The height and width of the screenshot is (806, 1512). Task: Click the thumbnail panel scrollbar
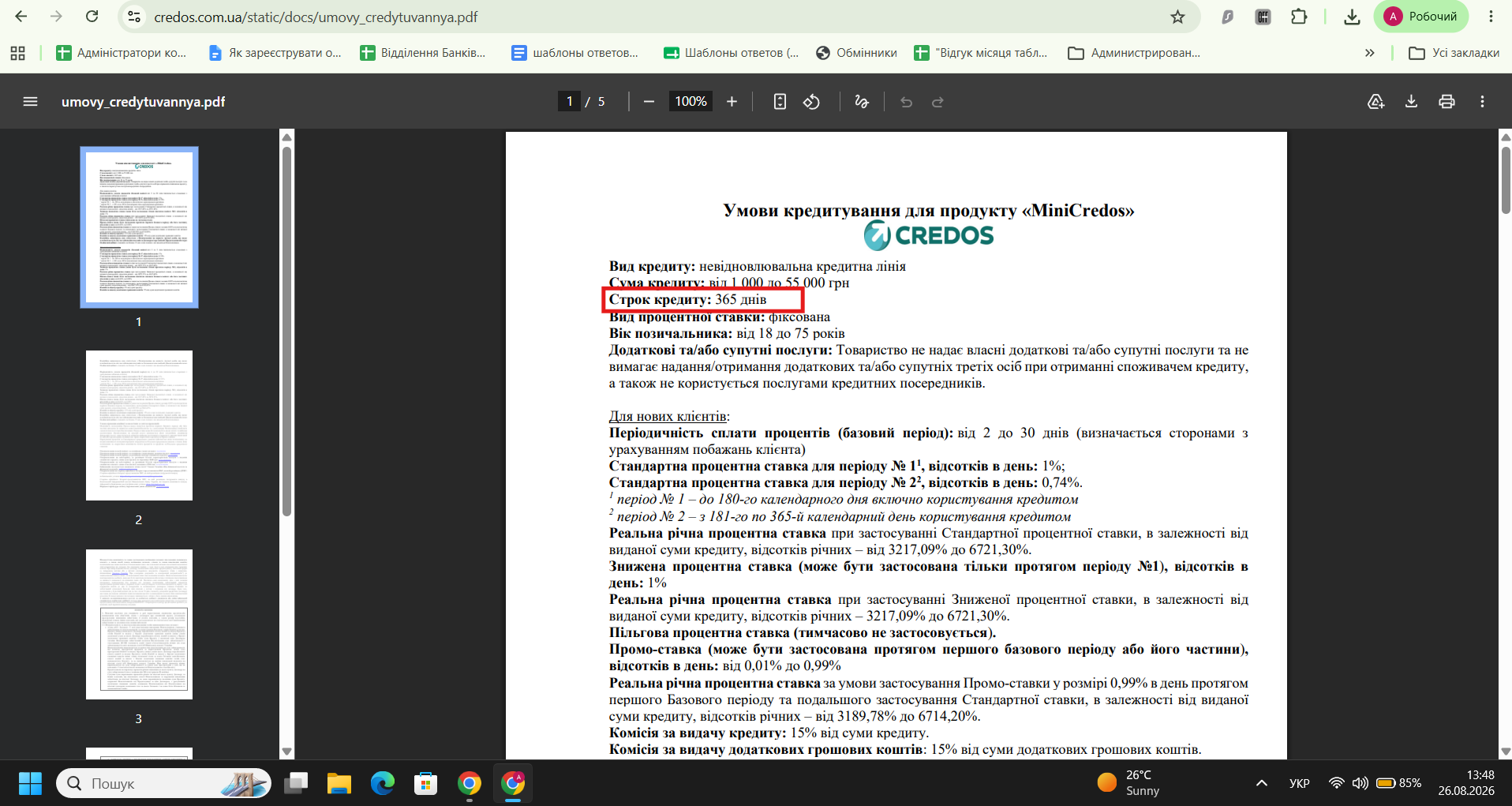287,332
